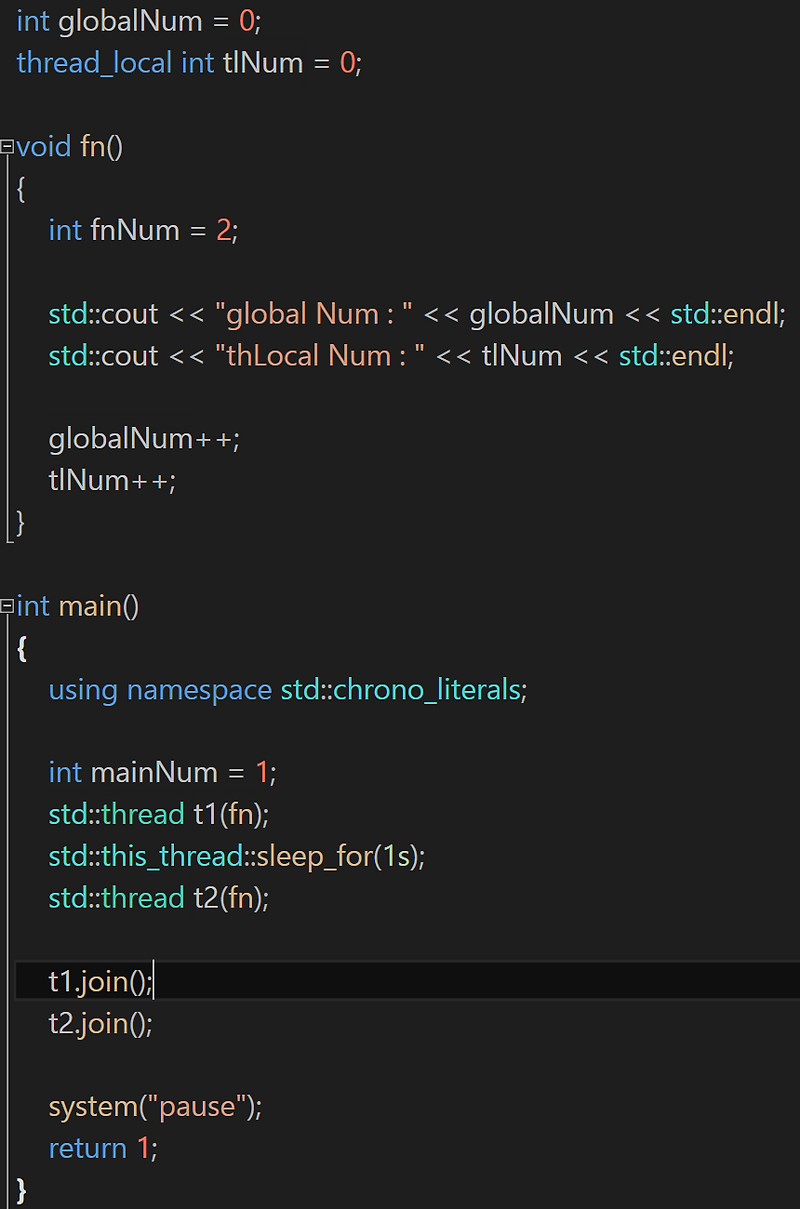Collapse the main() function using its fold marker
Screen dimensions: 800x1209
click(6, 606)
